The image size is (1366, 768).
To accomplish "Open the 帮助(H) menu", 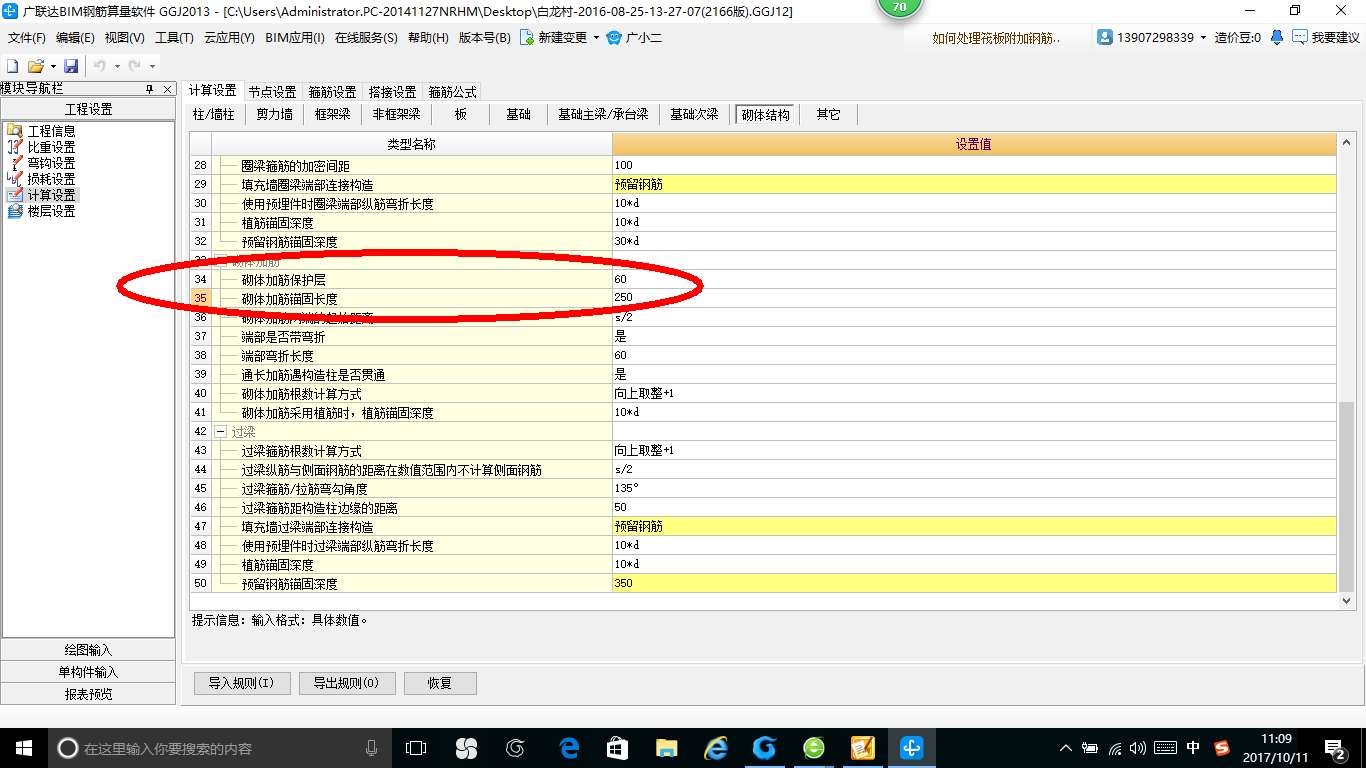I will [x=428, y=37].
